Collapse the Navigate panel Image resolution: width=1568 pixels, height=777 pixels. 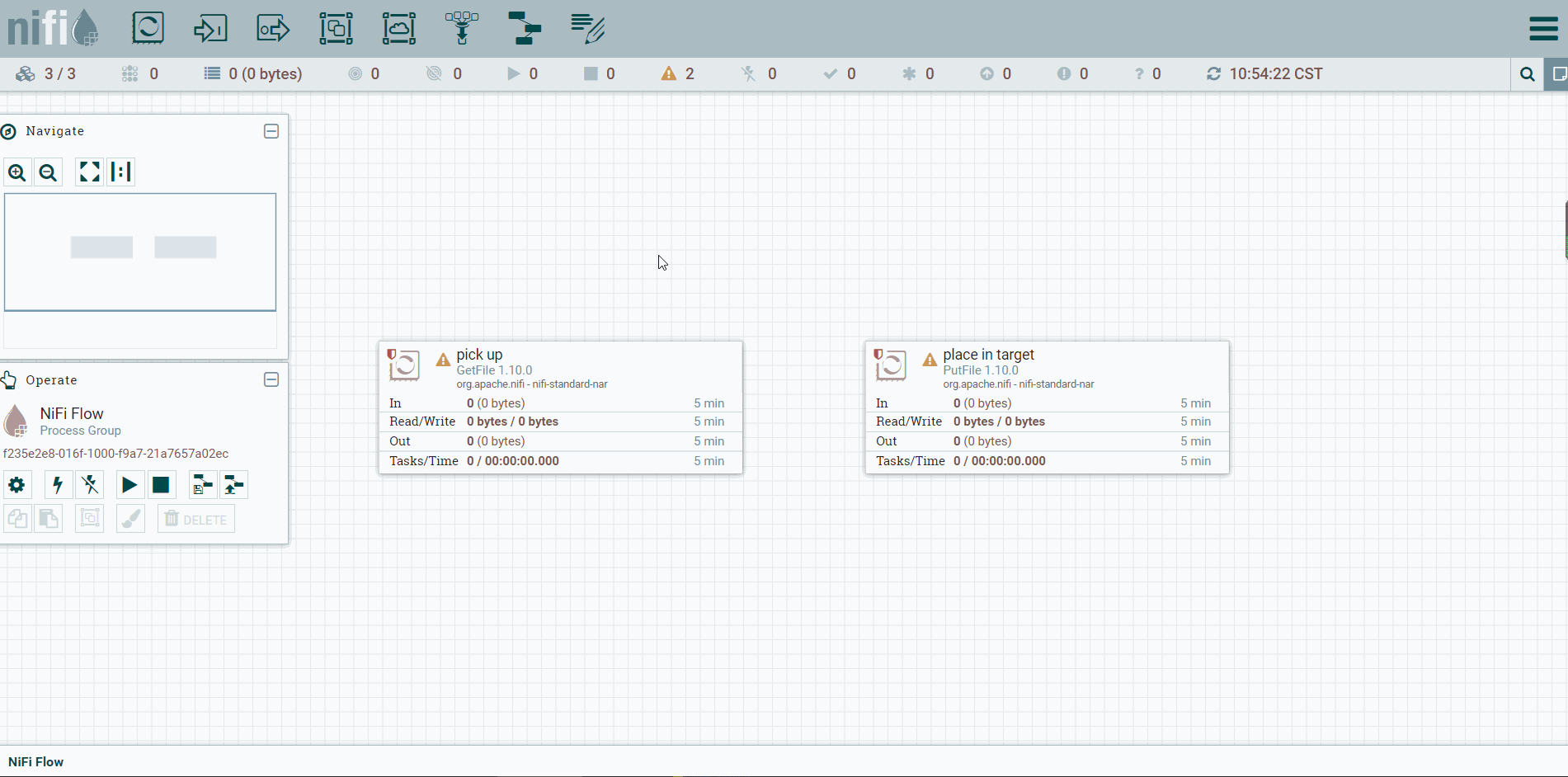tap(271, 131)
